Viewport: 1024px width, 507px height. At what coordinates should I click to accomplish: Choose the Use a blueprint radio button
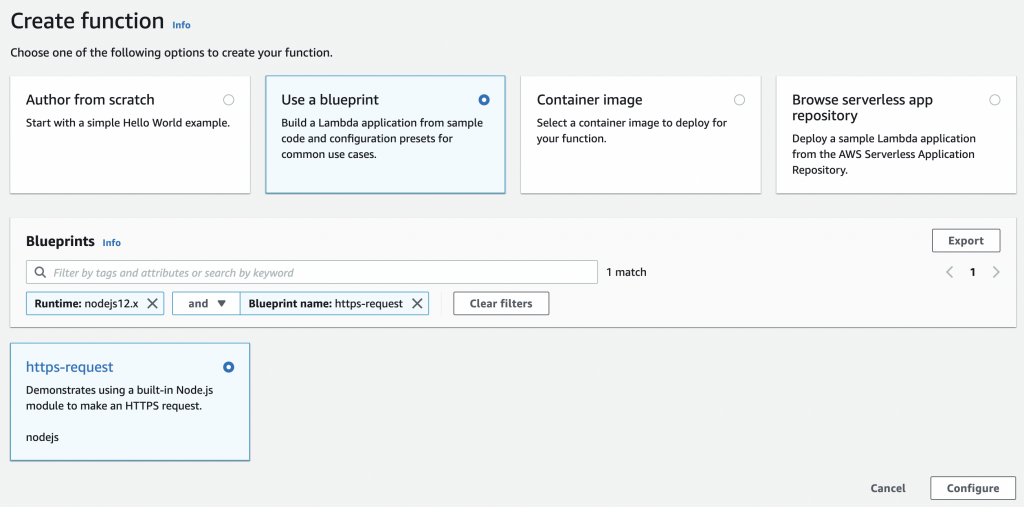[484, 100]
